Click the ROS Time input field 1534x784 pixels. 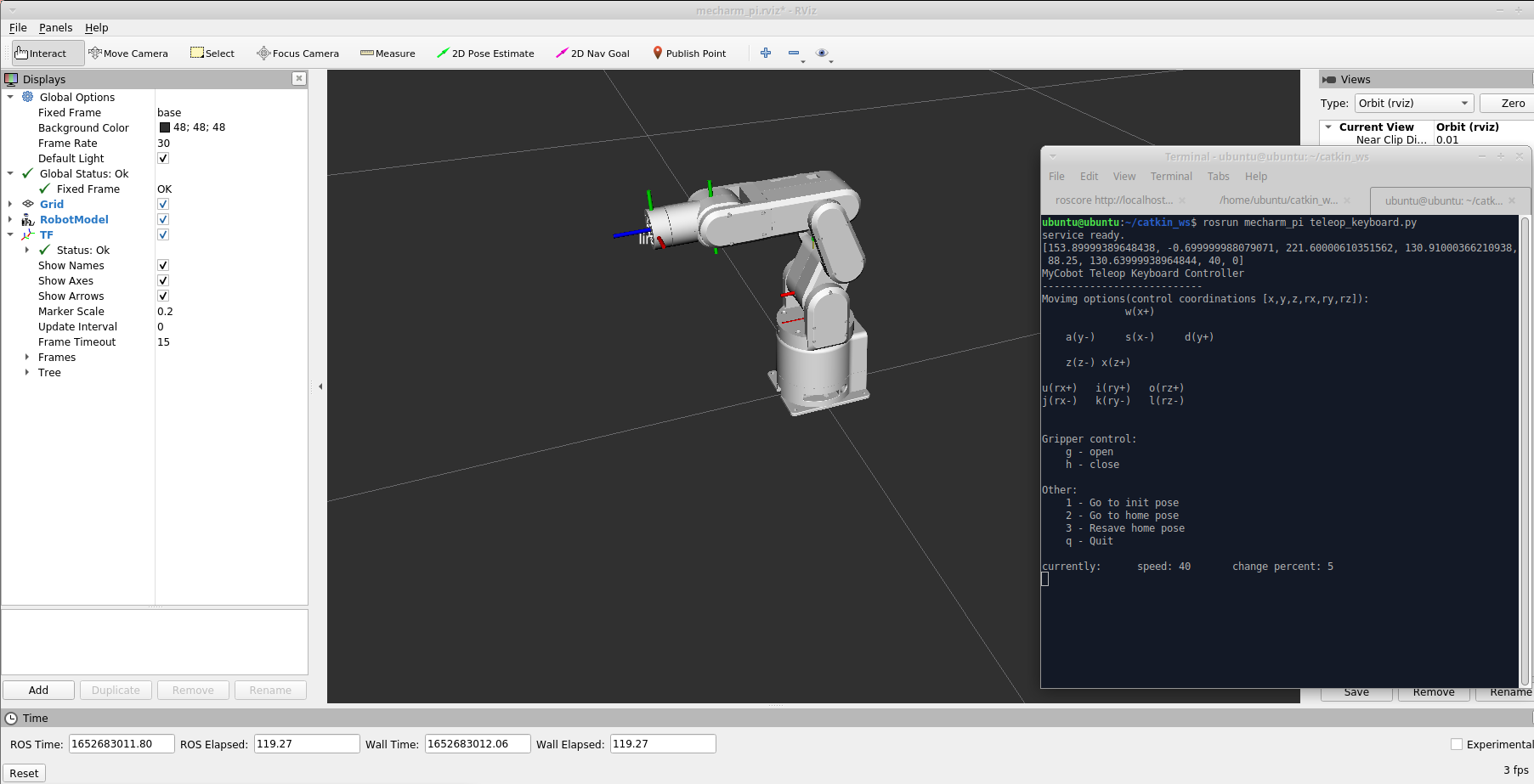click(121, 744)
